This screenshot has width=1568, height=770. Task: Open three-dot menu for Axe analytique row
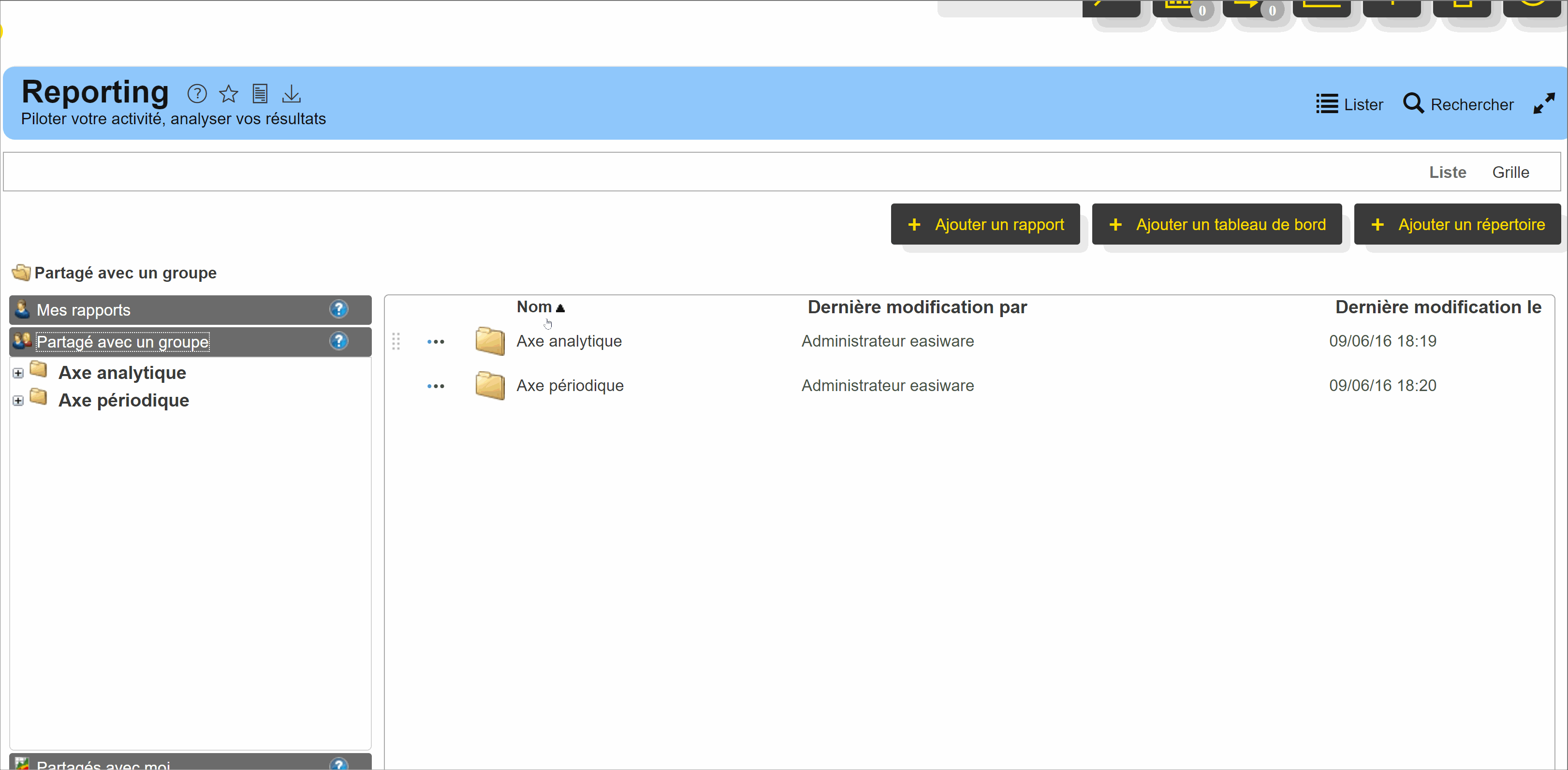435,342
